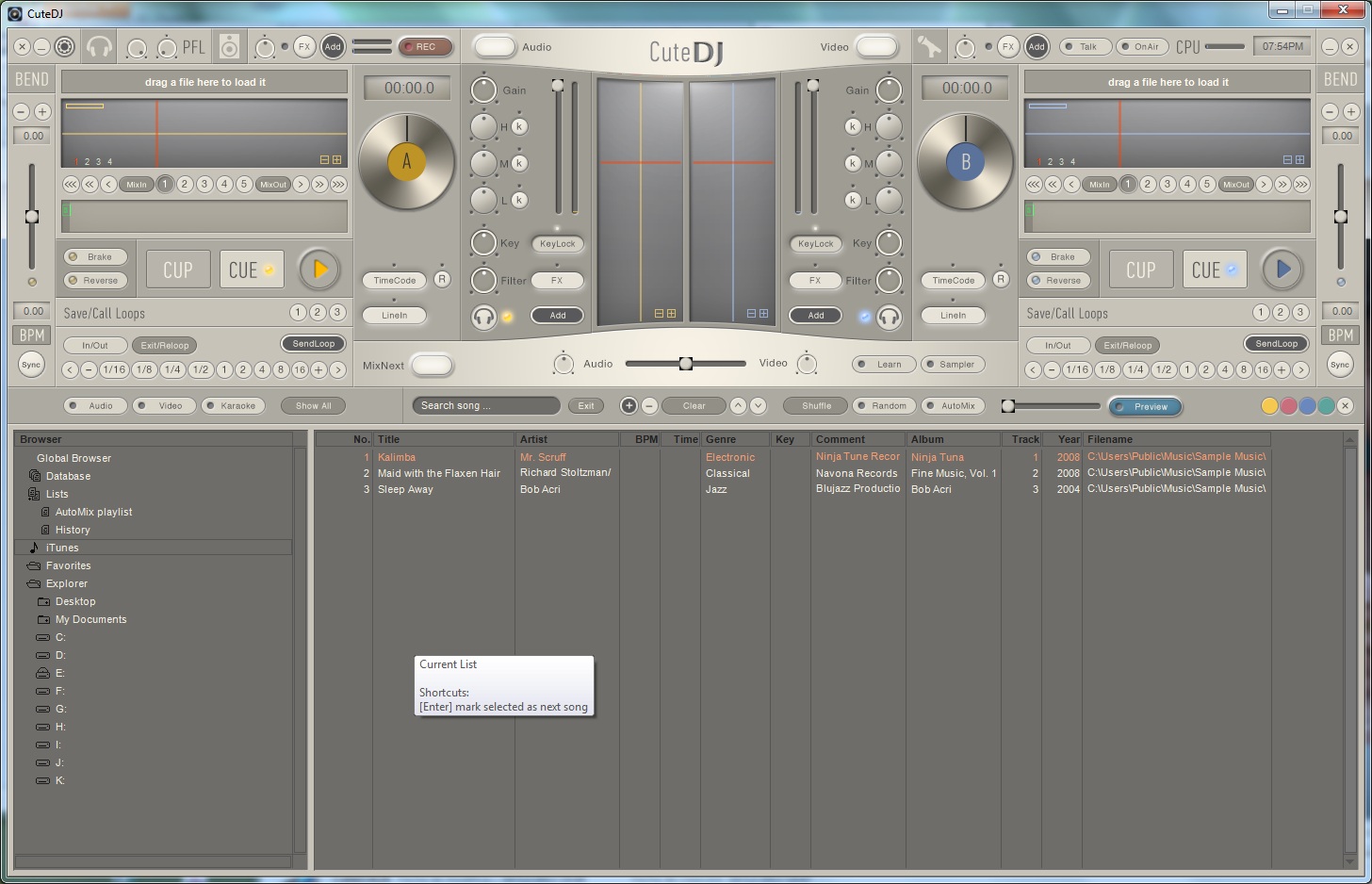1372x884 pixels.
Task: Toggle the Talk button
Action: (1085, 46)
